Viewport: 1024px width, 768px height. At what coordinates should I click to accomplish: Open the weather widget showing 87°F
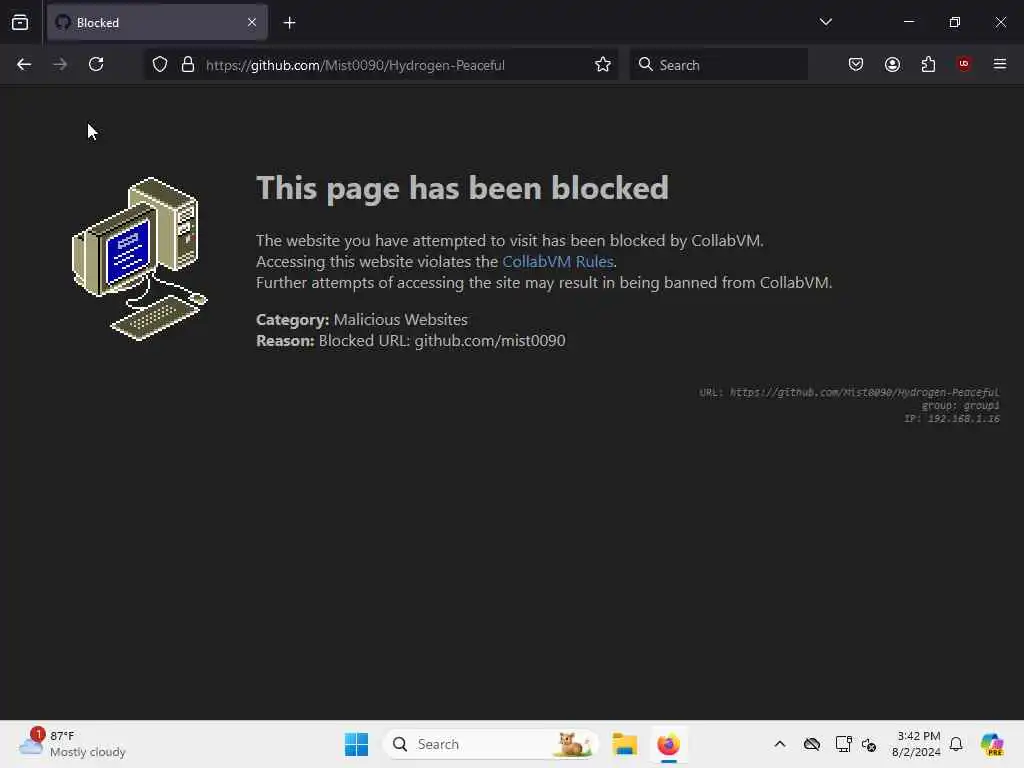coord(73,744)
